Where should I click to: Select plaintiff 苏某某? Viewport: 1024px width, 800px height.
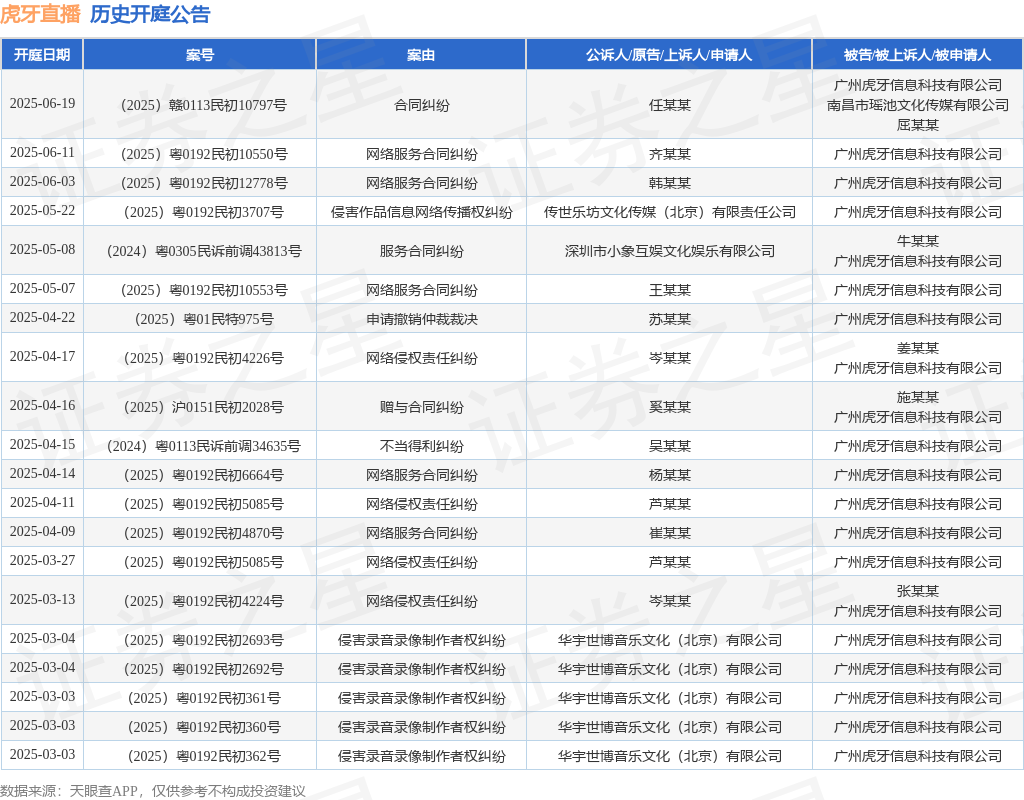tap(669, 319)
